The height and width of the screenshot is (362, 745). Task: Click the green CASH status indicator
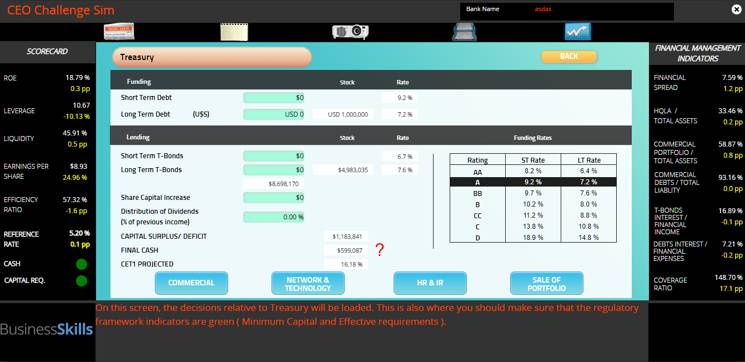81,264
